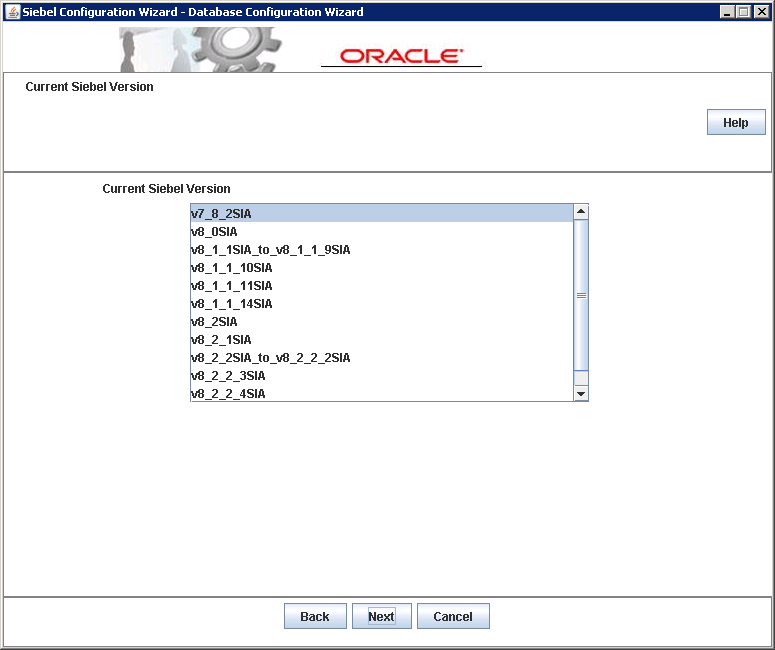775x650 pixels.
Task: Select the v8_2_2_3SIA entry
Action: 382,376
